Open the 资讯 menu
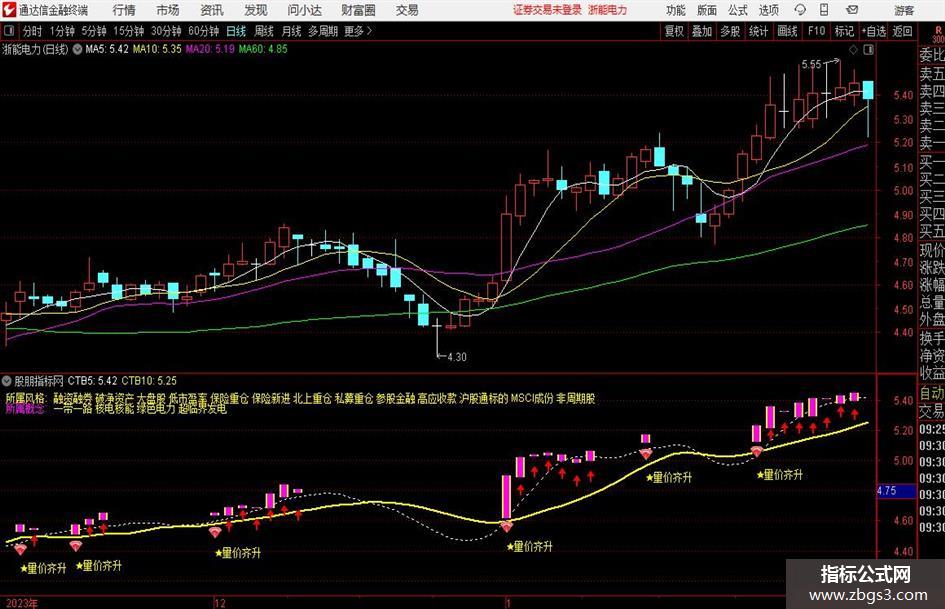This screenshot has width=945, height=609. (x=212, y=10)
